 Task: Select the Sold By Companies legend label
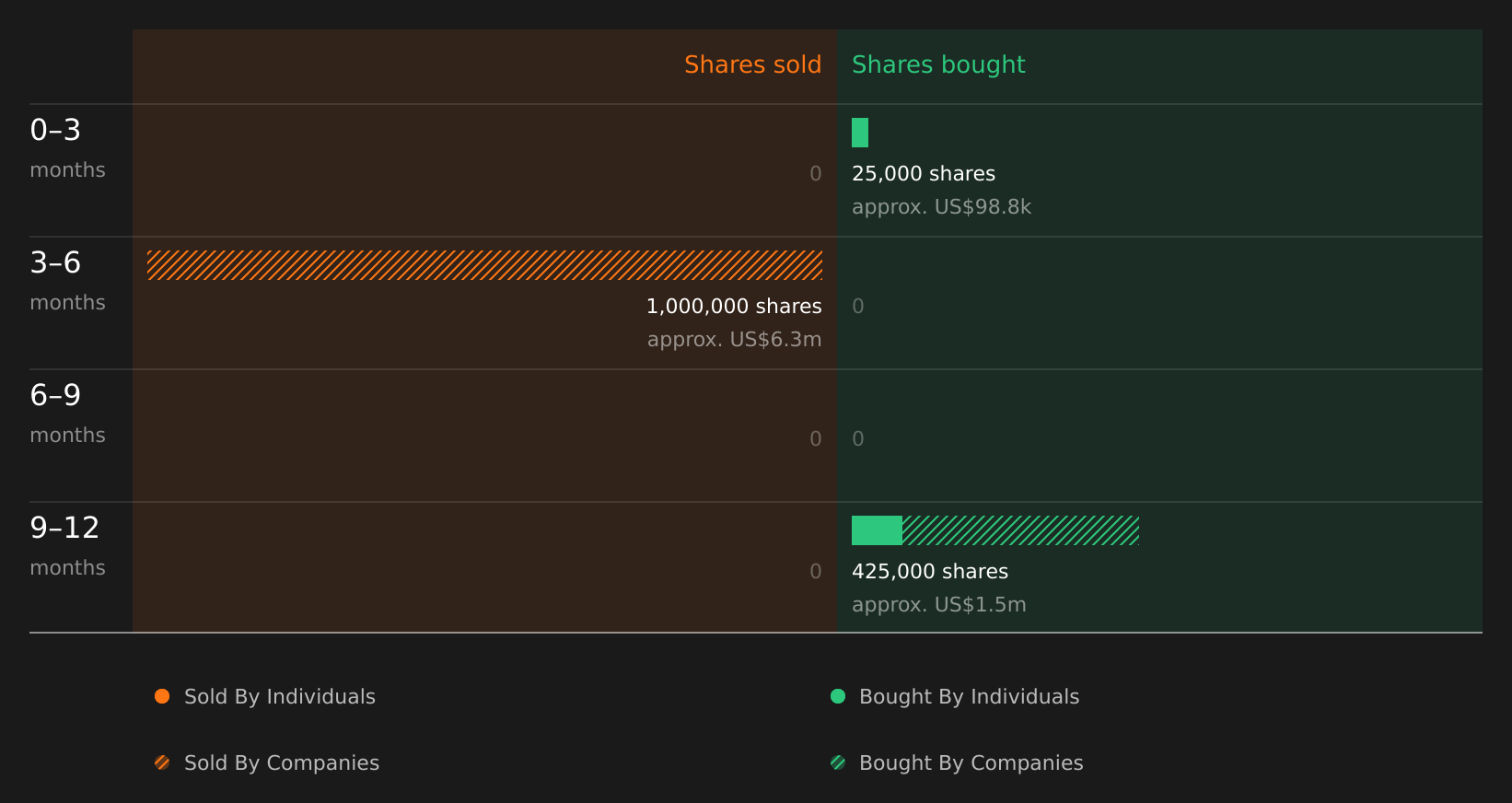point(282,763)
